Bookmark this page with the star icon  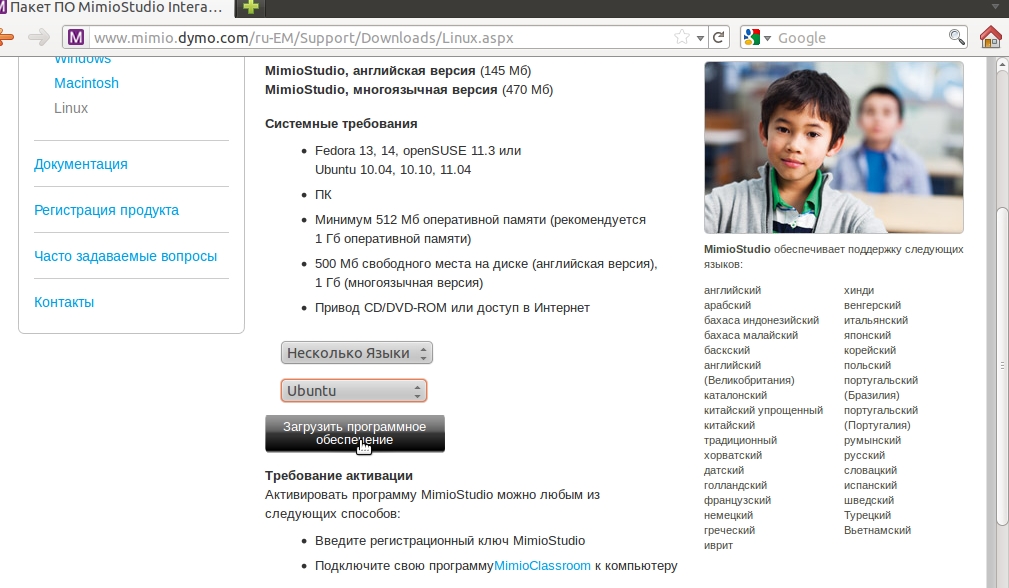coord(681,37)
